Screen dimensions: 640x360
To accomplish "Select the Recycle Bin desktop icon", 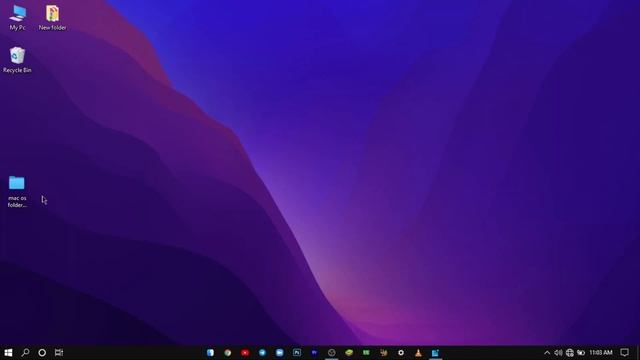I will [x=17, y=60].
